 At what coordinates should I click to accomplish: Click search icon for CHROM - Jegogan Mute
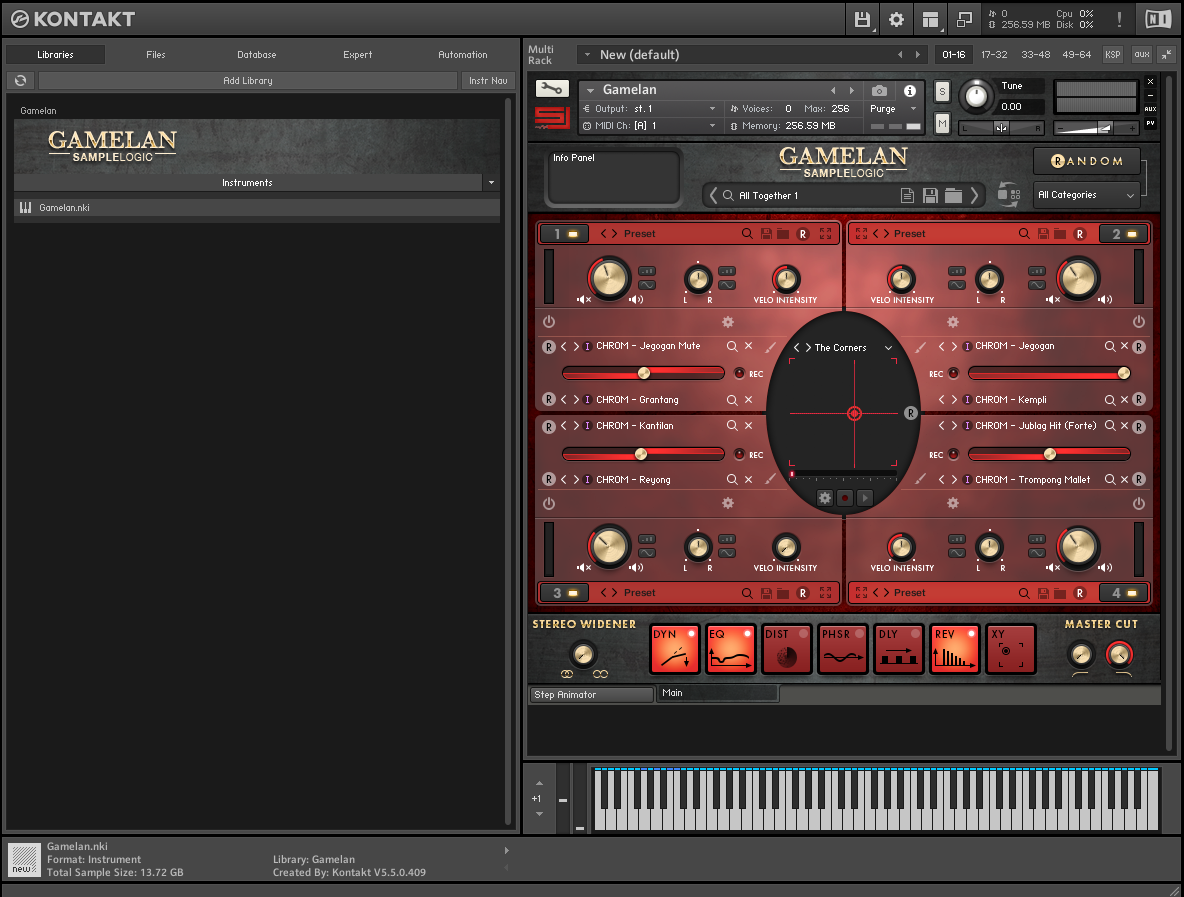tap(732, 346)
